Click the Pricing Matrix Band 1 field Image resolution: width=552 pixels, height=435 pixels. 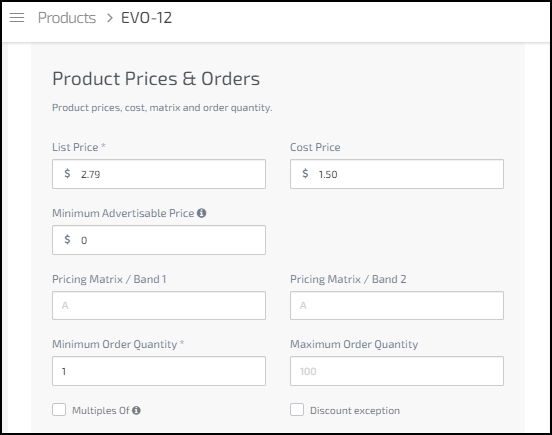click(159, 305)
